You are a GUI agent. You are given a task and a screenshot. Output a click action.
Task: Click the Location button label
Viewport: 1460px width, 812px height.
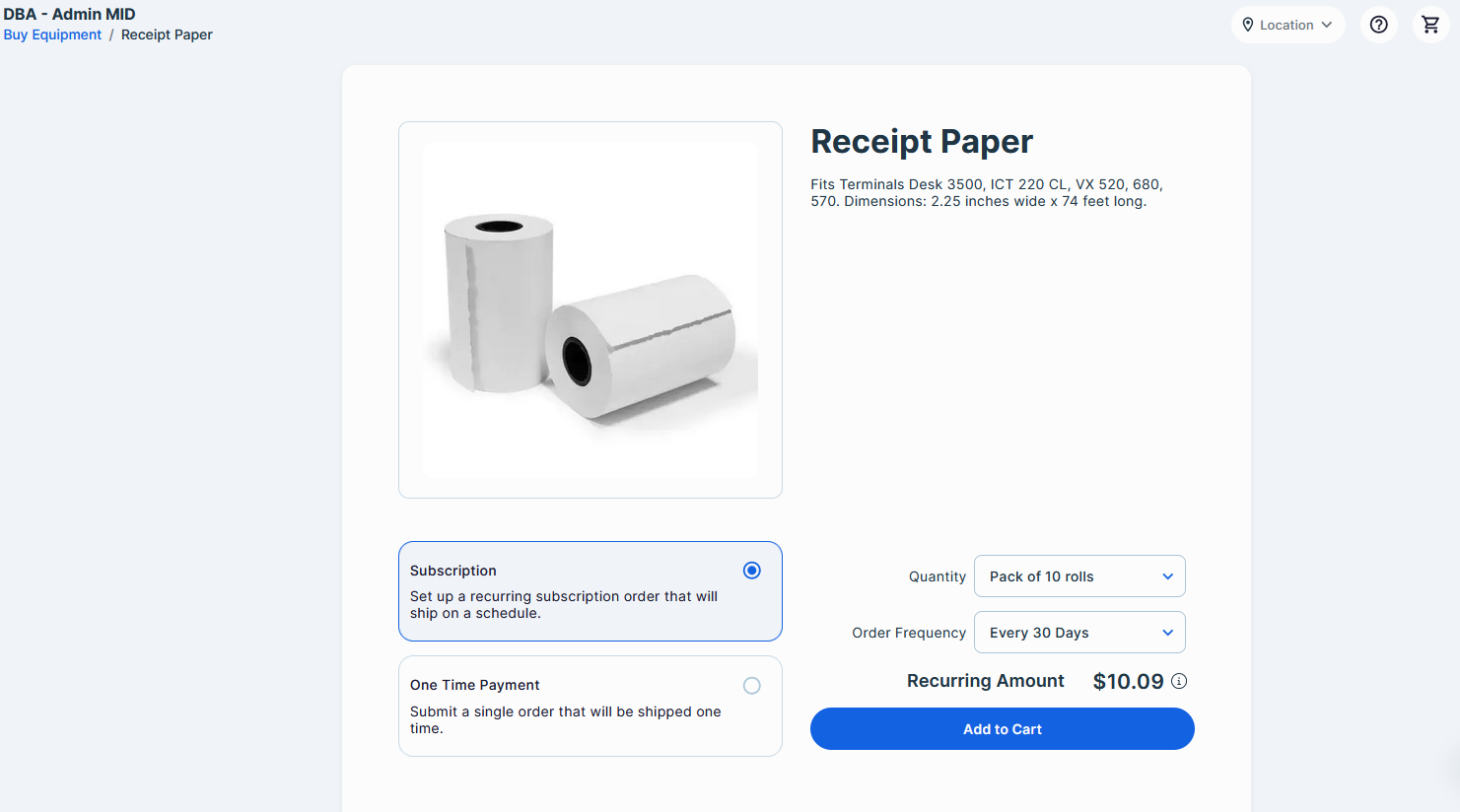(x=1286, y=25)
